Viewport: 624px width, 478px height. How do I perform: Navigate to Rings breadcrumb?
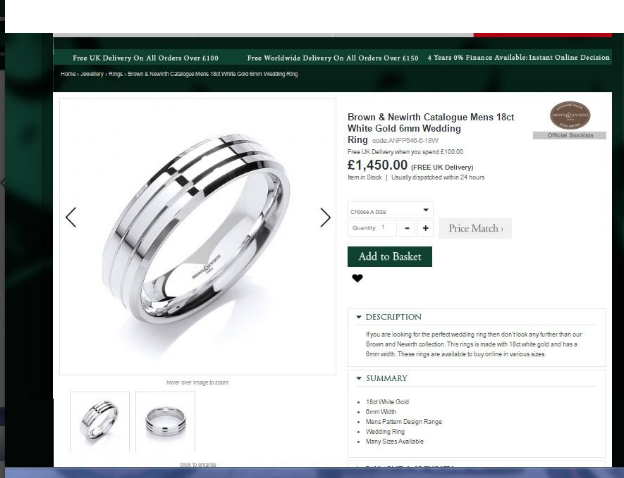click(x=115, y=74)
